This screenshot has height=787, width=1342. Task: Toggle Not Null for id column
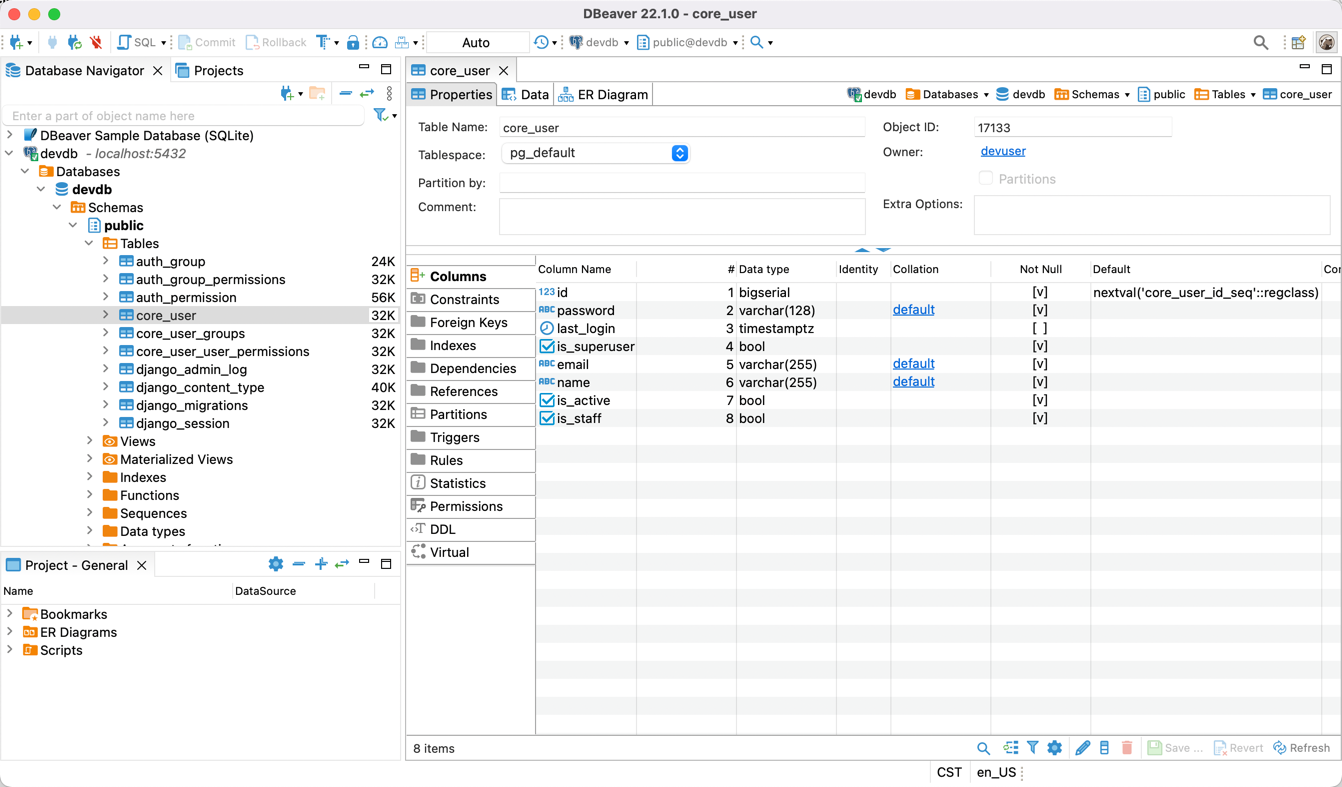coord(1040,293)
